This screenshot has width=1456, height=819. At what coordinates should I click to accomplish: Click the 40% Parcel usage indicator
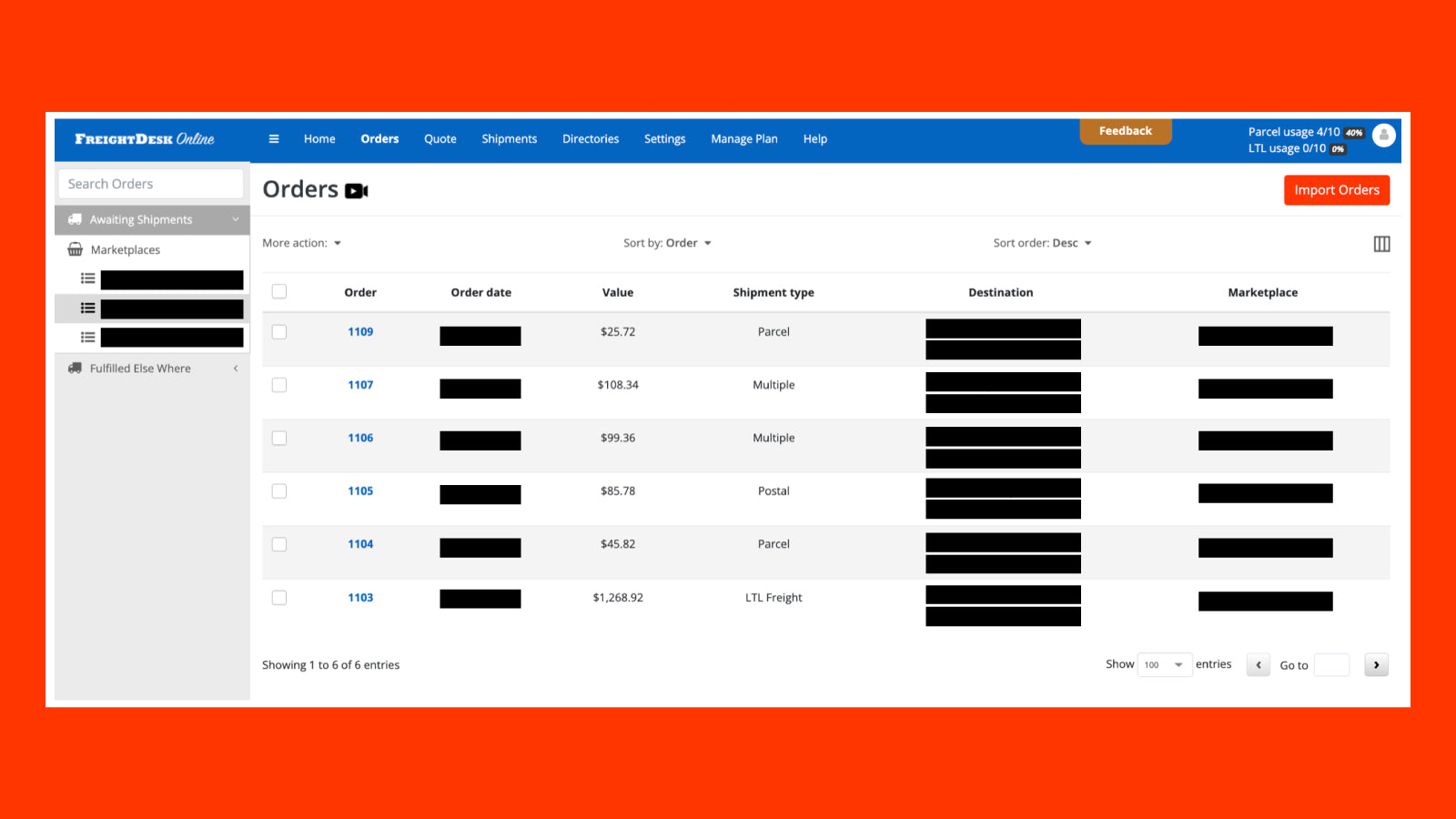coord(1353,132)
